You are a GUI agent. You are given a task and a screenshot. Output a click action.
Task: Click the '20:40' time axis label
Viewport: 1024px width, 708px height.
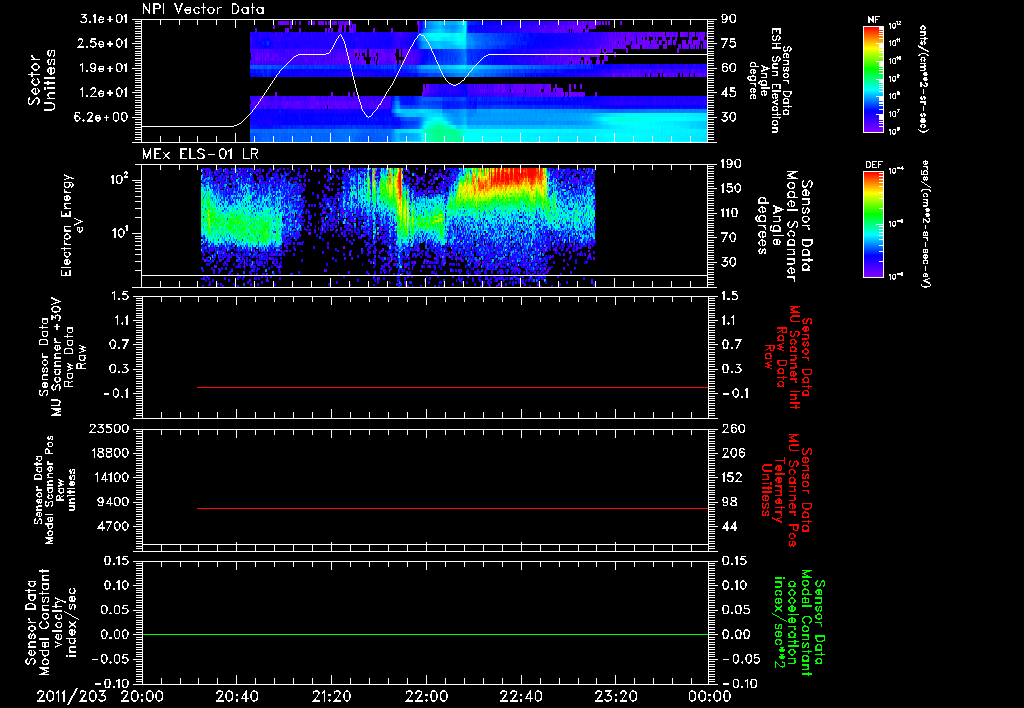[x=236, y=696]
